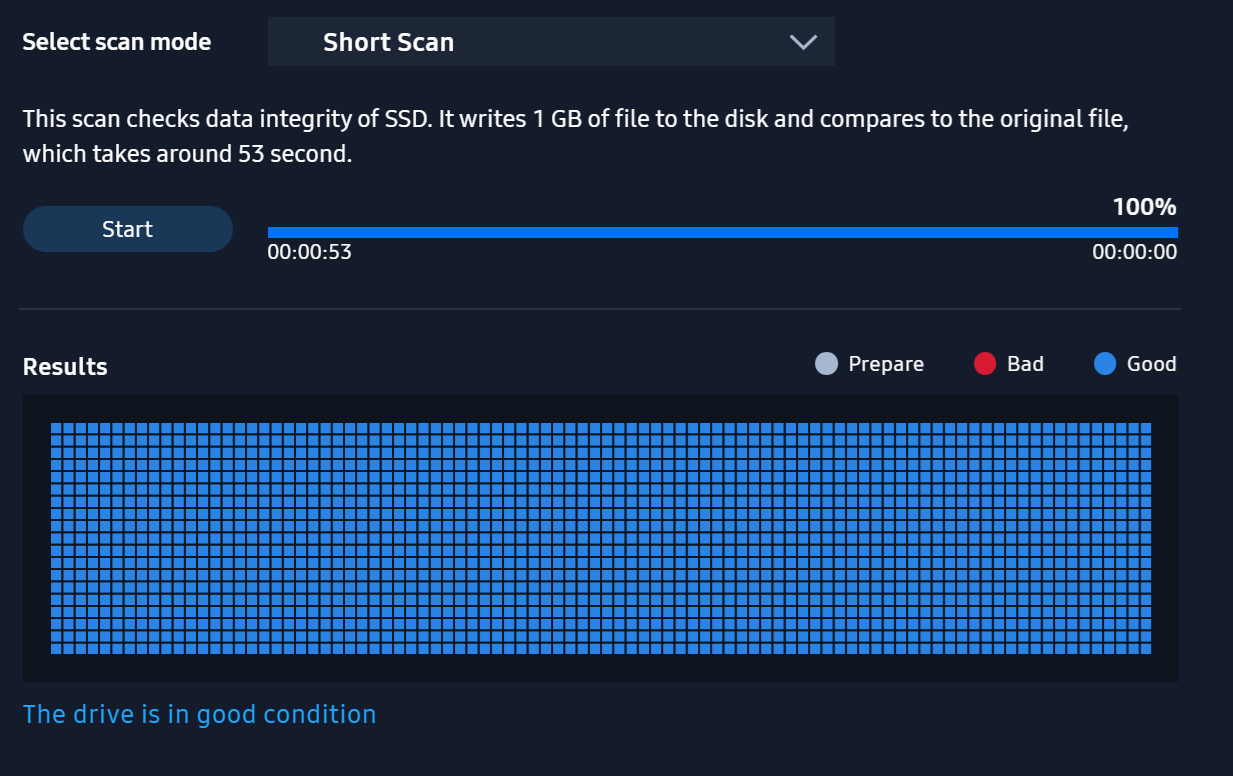Click the Start scan button

coord(128,229)
